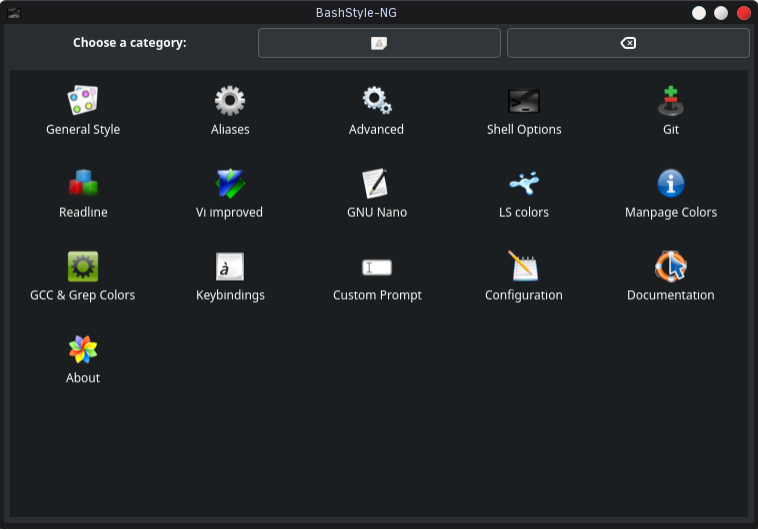Open the GCC & Grep Colors icon
758x530 pixels.
pos(83,266)
